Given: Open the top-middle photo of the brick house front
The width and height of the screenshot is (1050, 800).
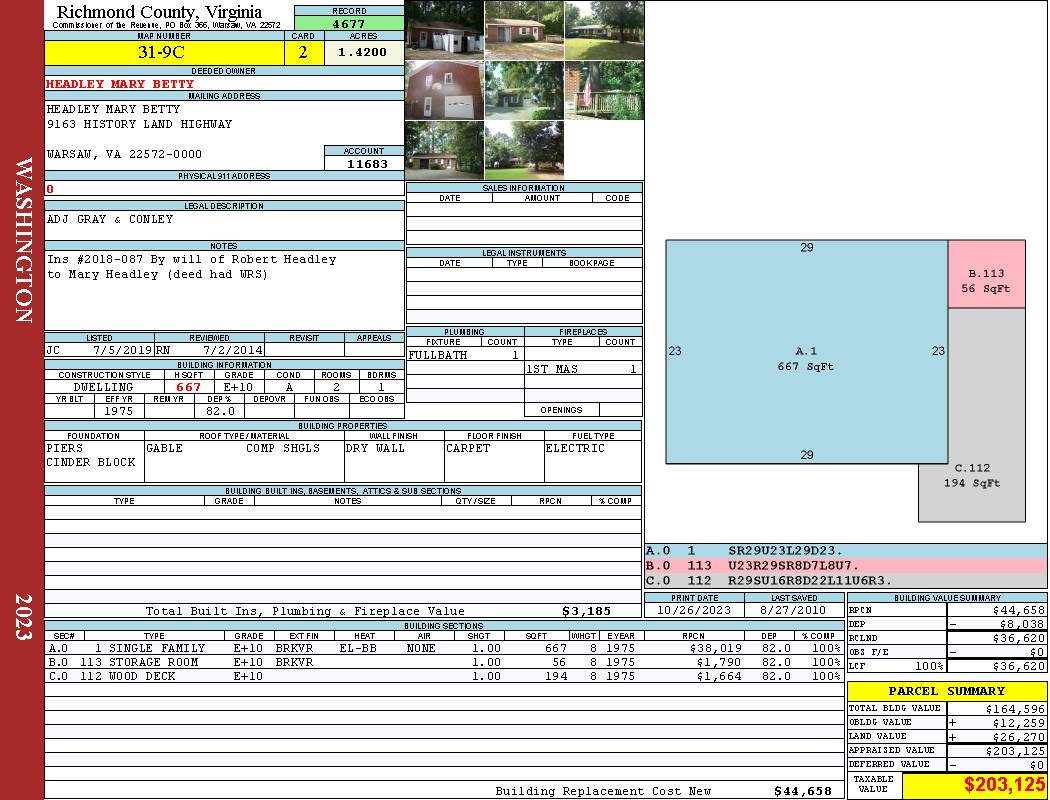Looking at the screenshot, I should 524,30.
